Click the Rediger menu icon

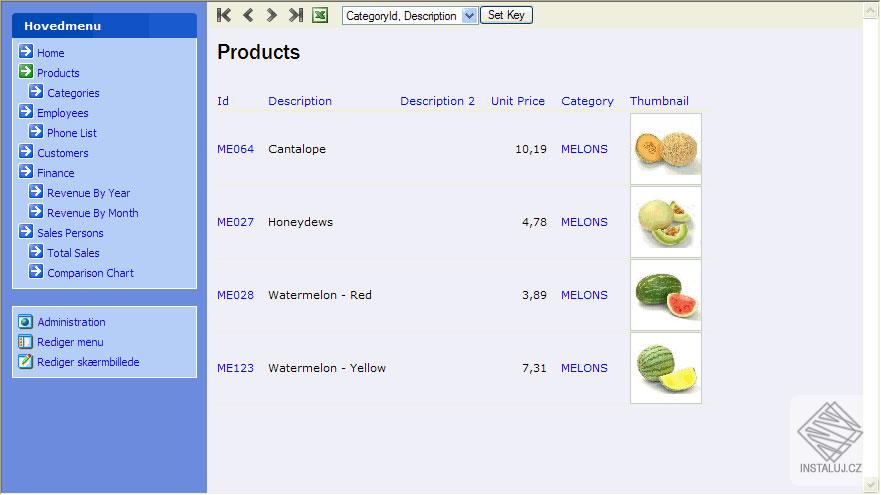[25, 342]
